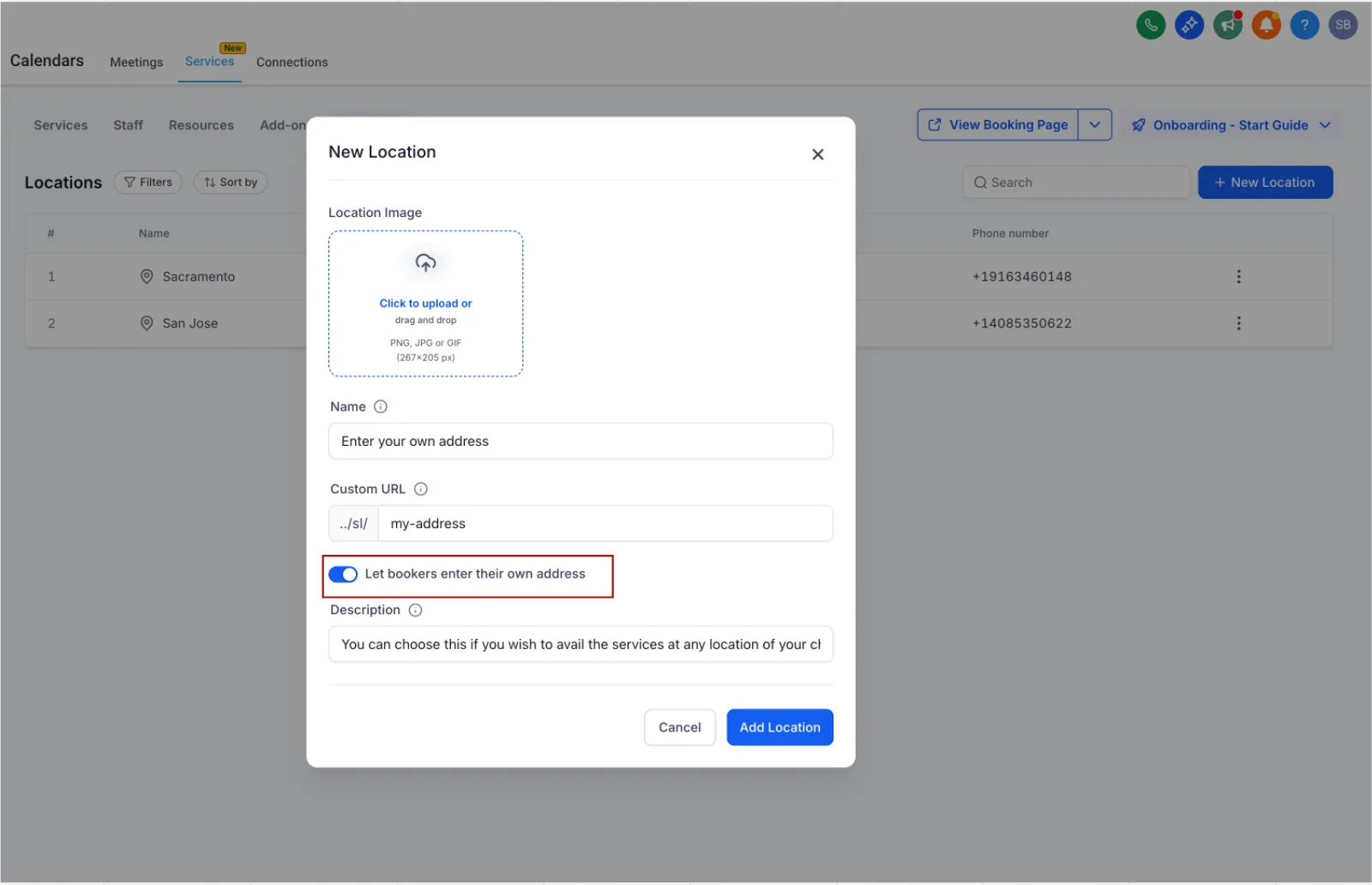Click the info icon beside Name
Screen dimensions: 1372x885
(381, 406)
